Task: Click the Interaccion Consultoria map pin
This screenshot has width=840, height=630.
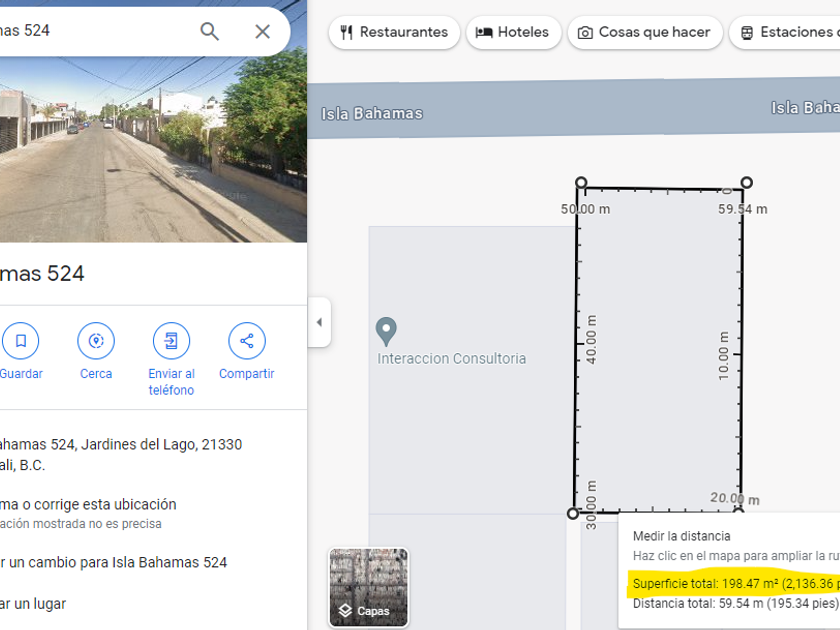Action: (x=386, y=332)
